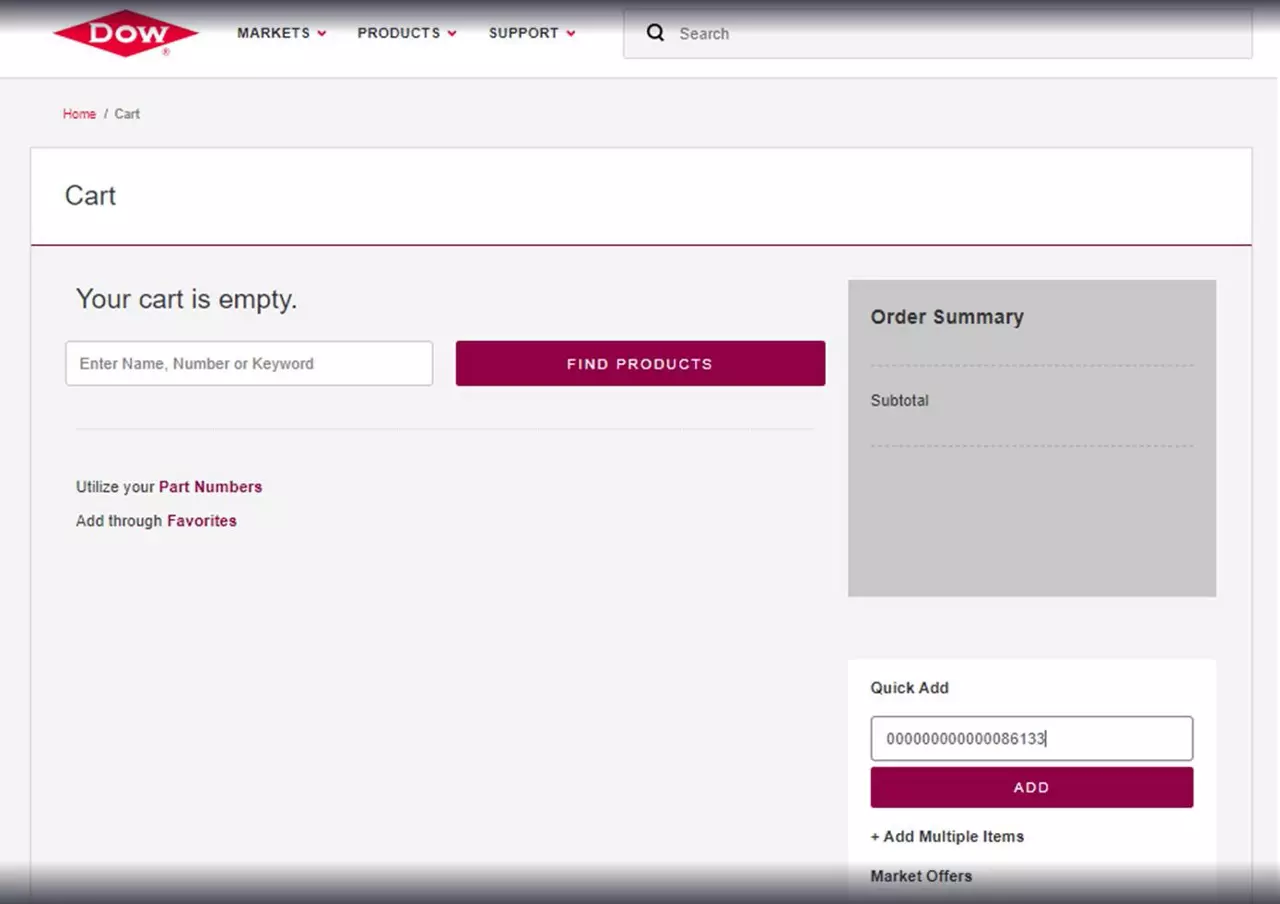Click the Order Summary heading
The image size is (1280, 904).
point(946,317)
